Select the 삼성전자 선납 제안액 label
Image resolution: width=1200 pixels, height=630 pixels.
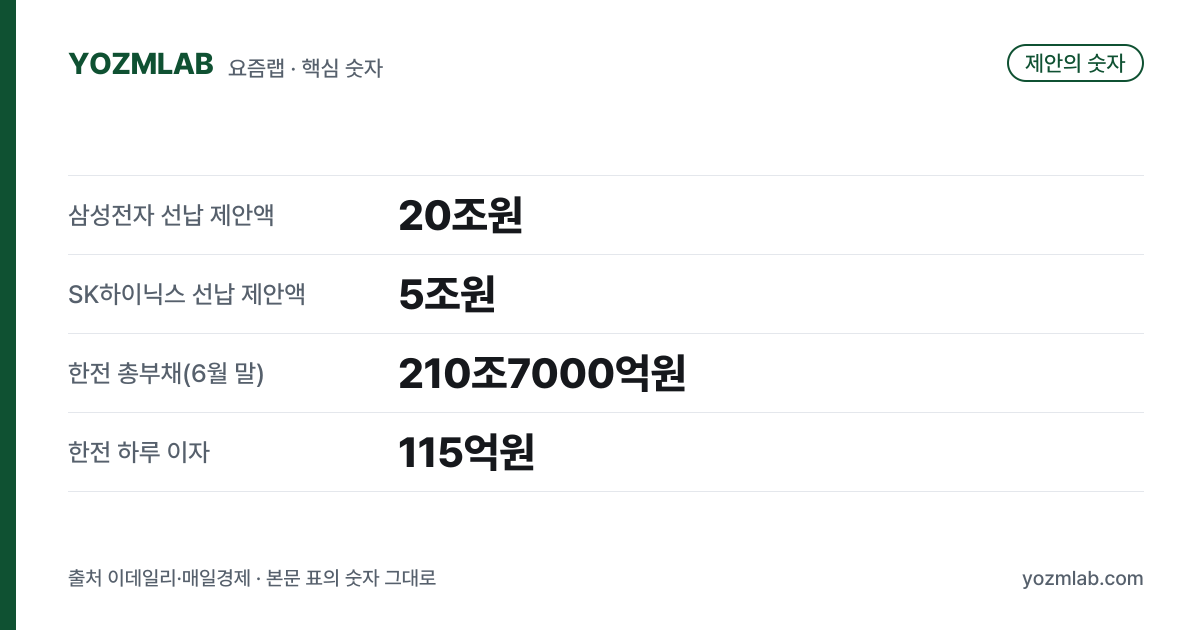pyautogui.click(x=171, y=215)
